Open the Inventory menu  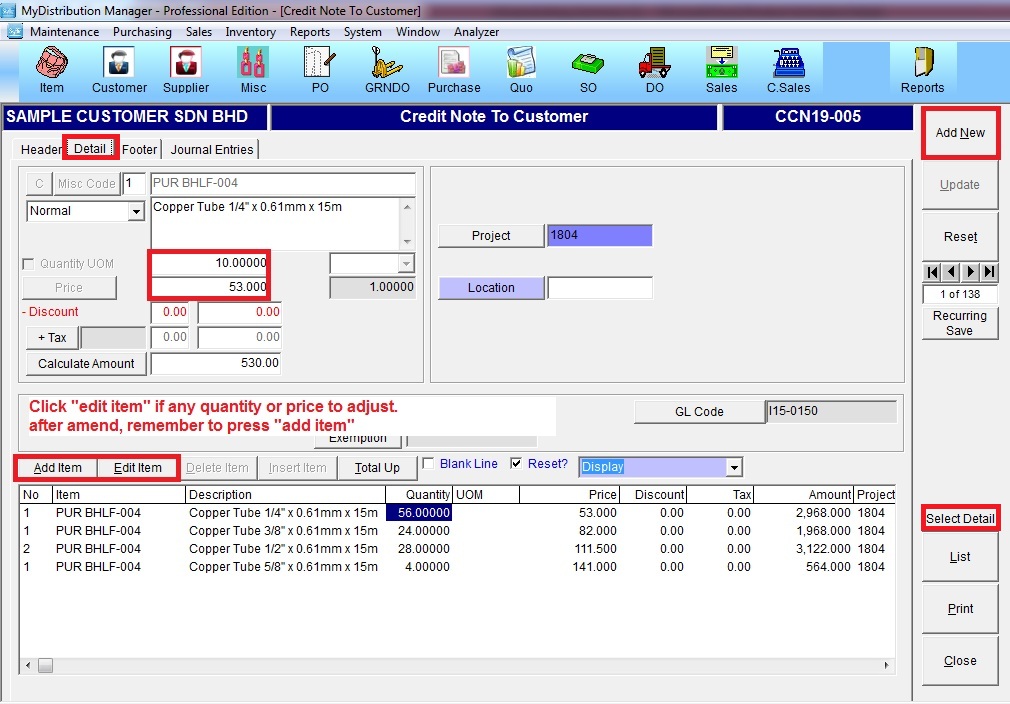tap(250, 32)
